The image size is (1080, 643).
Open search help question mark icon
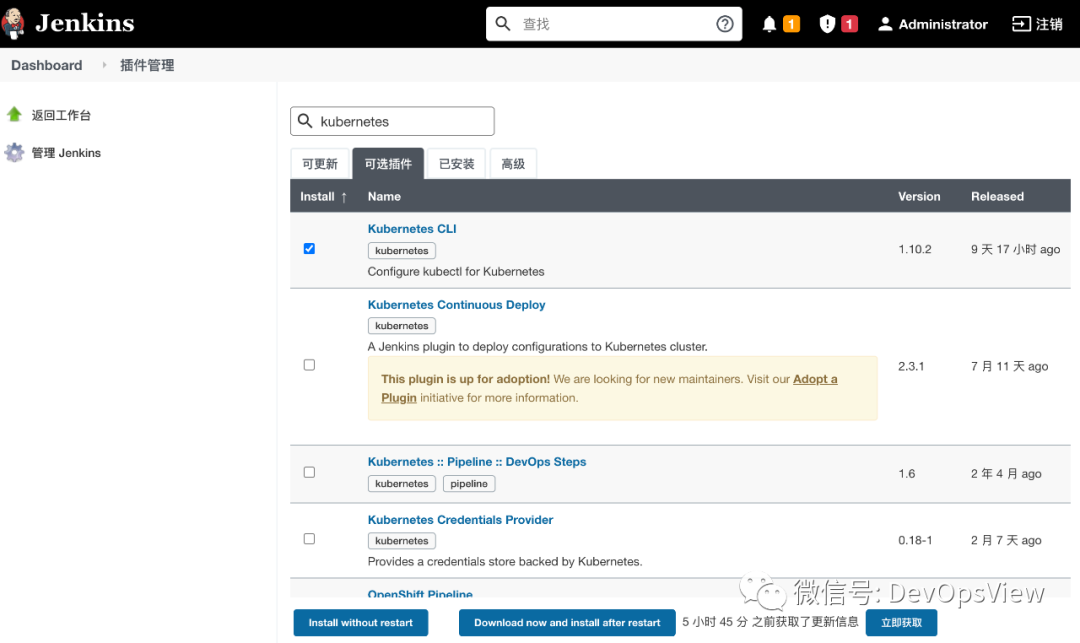[725, 24]
